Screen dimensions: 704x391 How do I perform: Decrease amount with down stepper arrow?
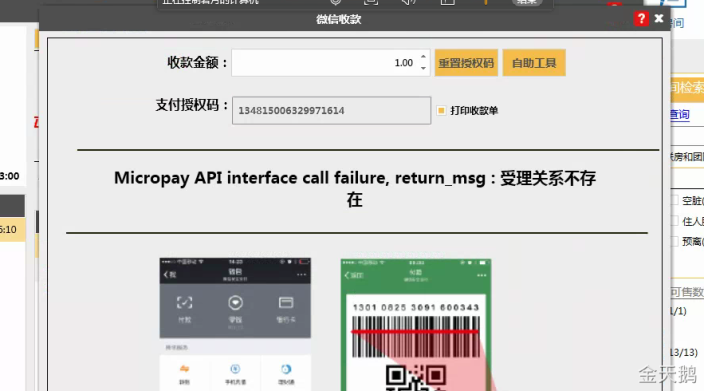coord(423,68)
